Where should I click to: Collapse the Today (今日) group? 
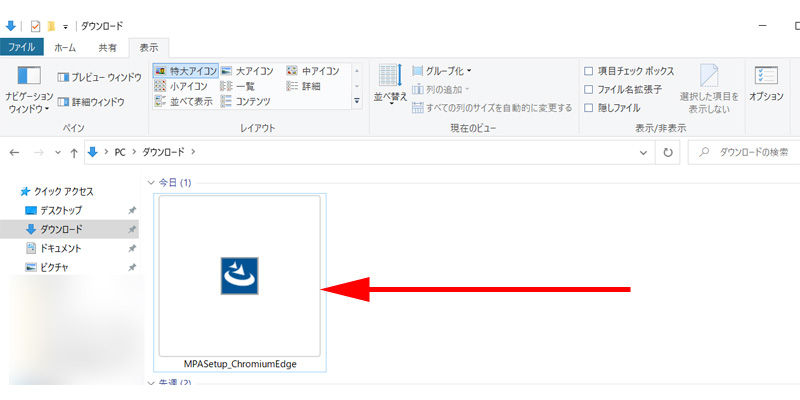tap(150, 183)
